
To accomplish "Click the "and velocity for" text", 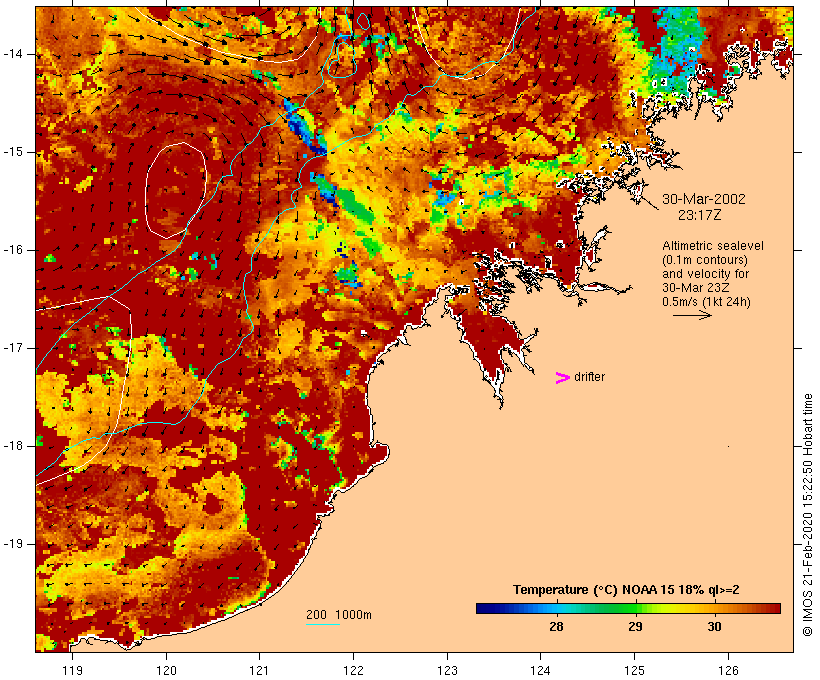I will (705, 274).
